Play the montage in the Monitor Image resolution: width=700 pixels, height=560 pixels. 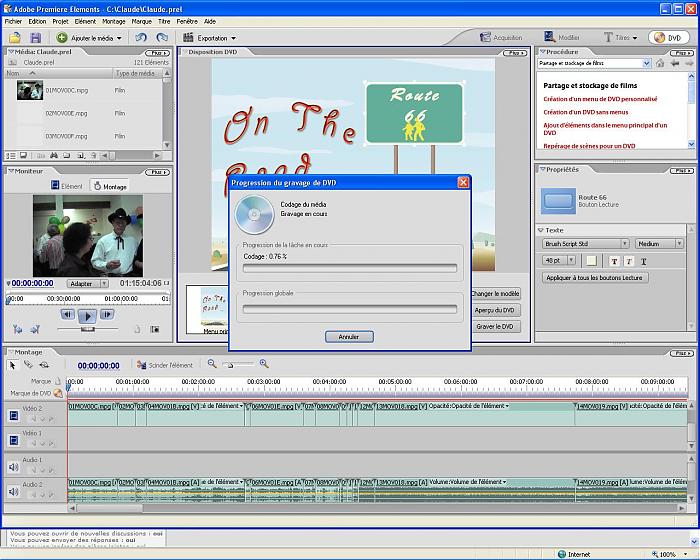(x=88, y=316)
